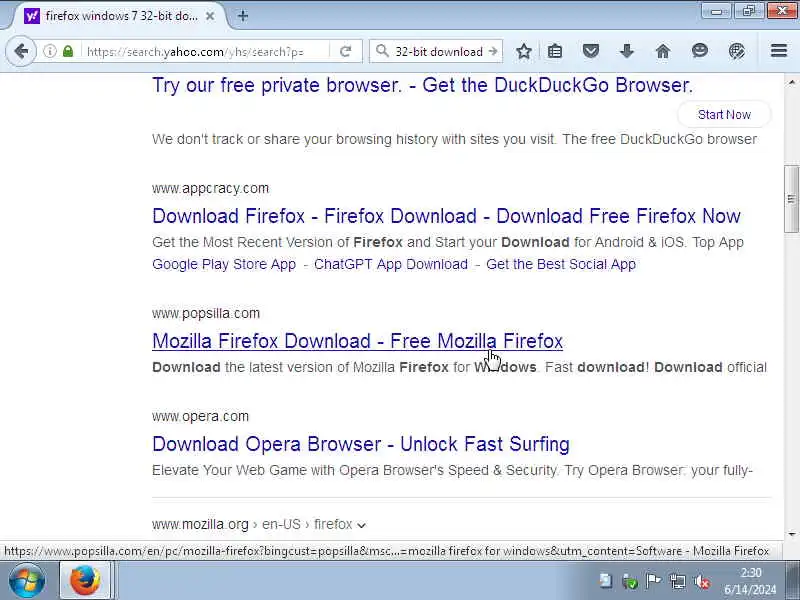Viewport: 800px width, 600px height.
Task: Click the scrollbar up arrow
Action: coord(791,82)
